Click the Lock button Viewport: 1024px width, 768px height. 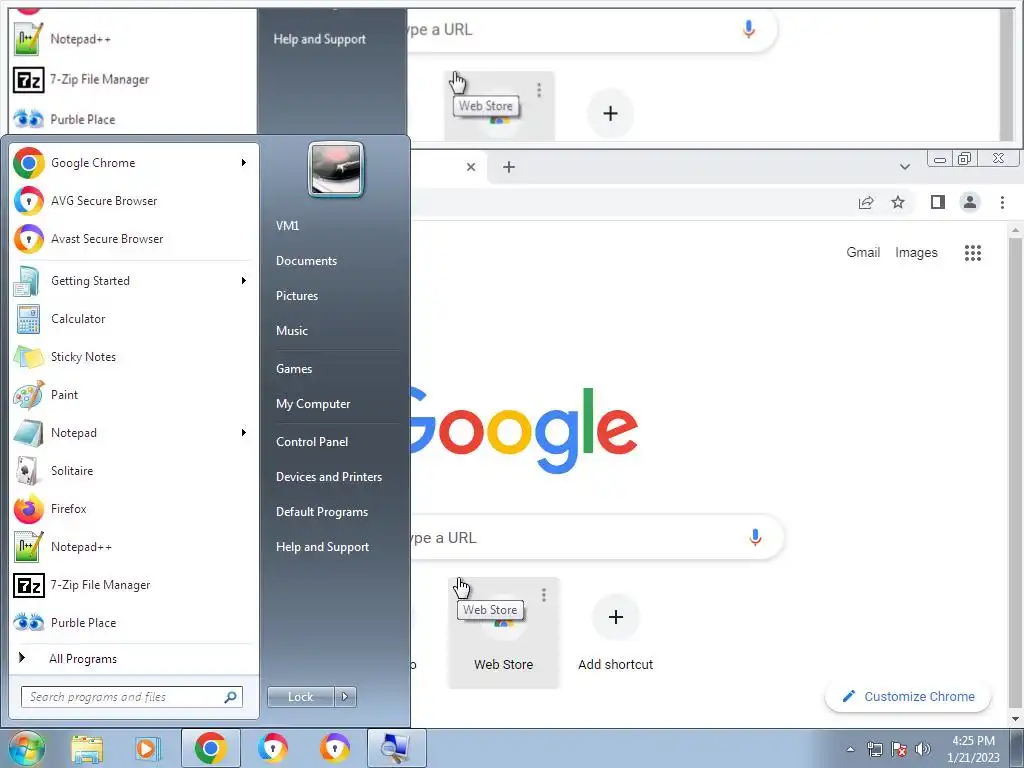click(301, 697)
